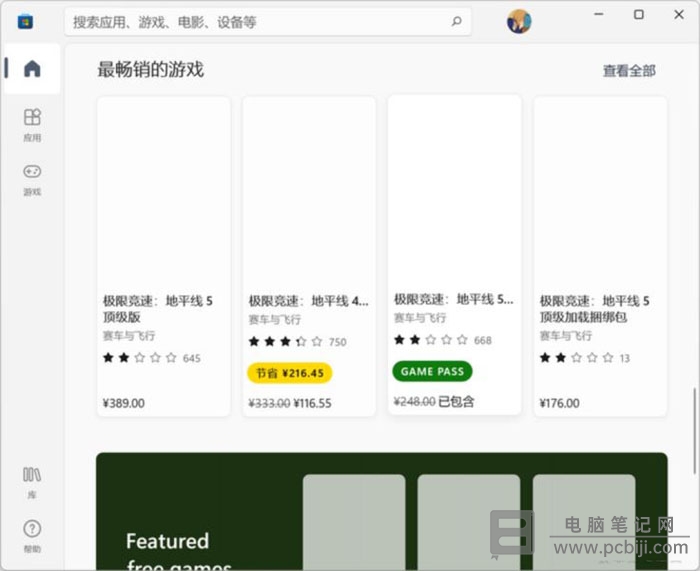Click the rating row with 13 reviews
Screen dimensions: 700x571
pos(585,358)
